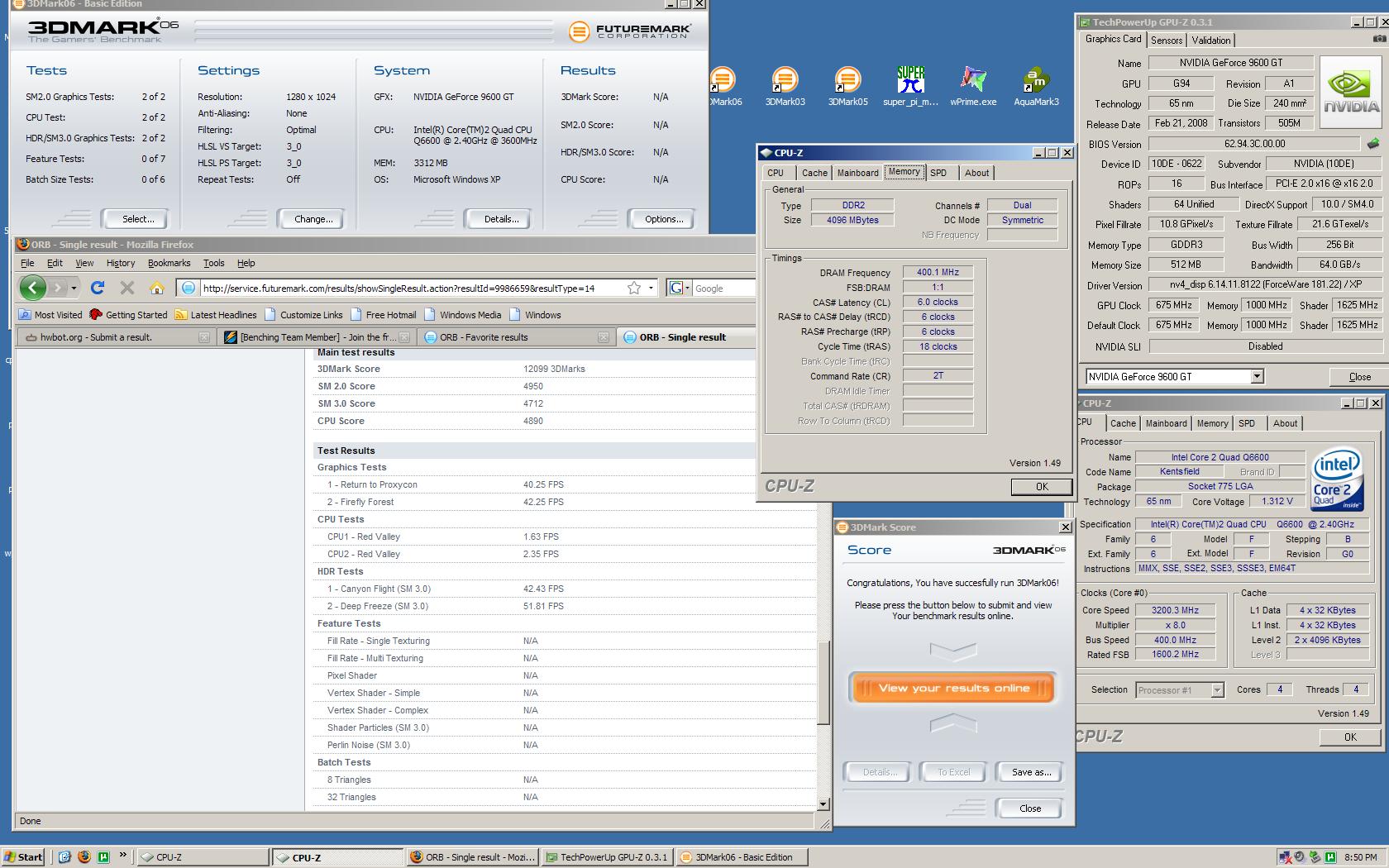1389x868 pixels.
Task: Expand the GPU-Z graphics card selector
Action: click(1257, 377)
